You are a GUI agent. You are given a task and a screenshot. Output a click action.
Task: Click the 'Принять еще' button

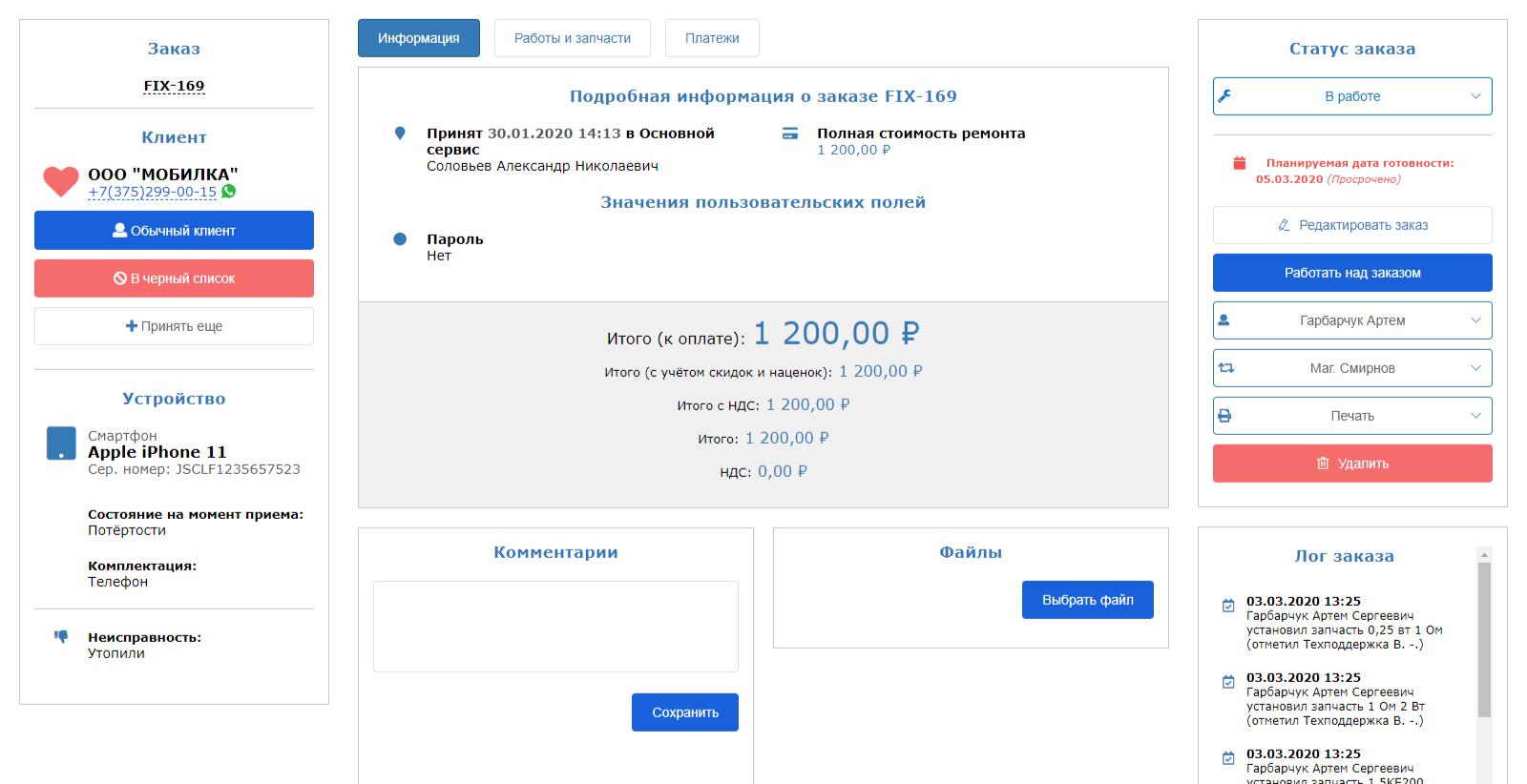pos(174,326)
